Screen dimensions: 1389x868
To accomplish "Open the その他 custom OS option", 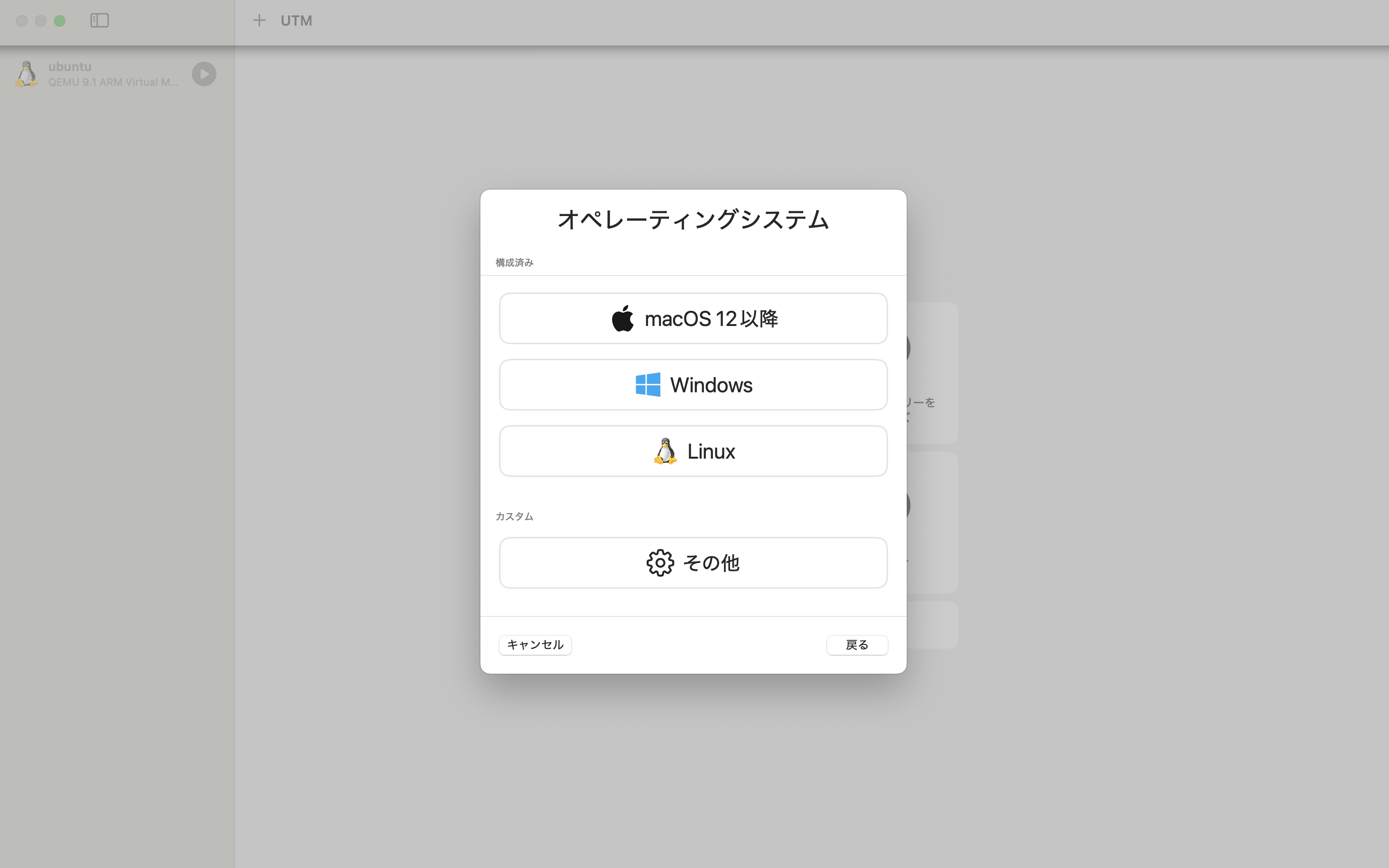I will pos(694,562).
